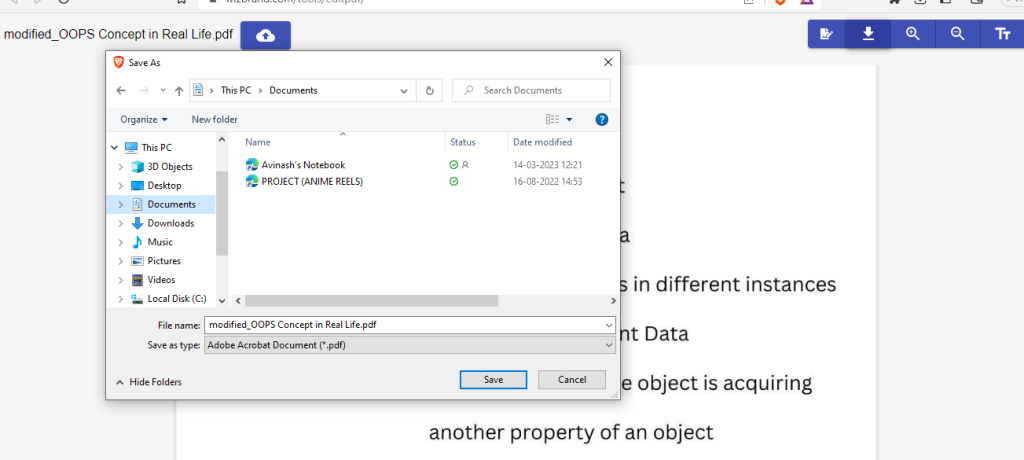Click the zoom out magnifier icon
This screenshot has height=460, width=1024.
click(958, 34)
